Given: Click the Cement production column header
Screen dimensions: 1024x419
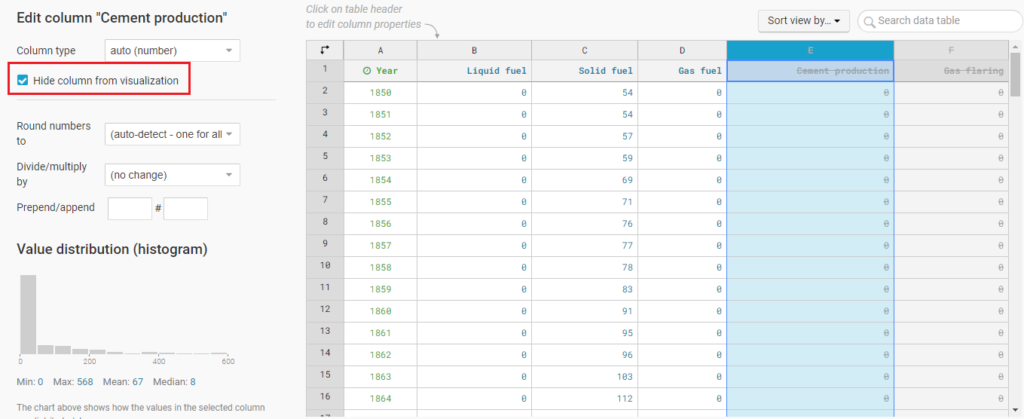Looking at the screenshot, I should 810,71.
